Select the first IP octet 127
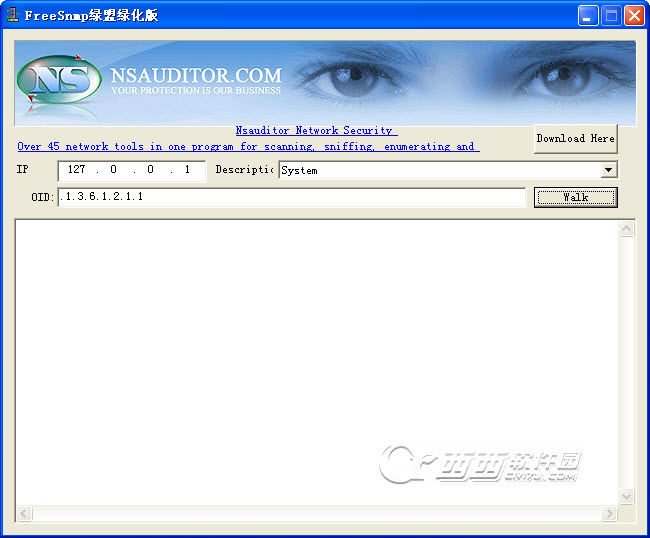Screen dimensions: 650x538 [x=77, y=170]
